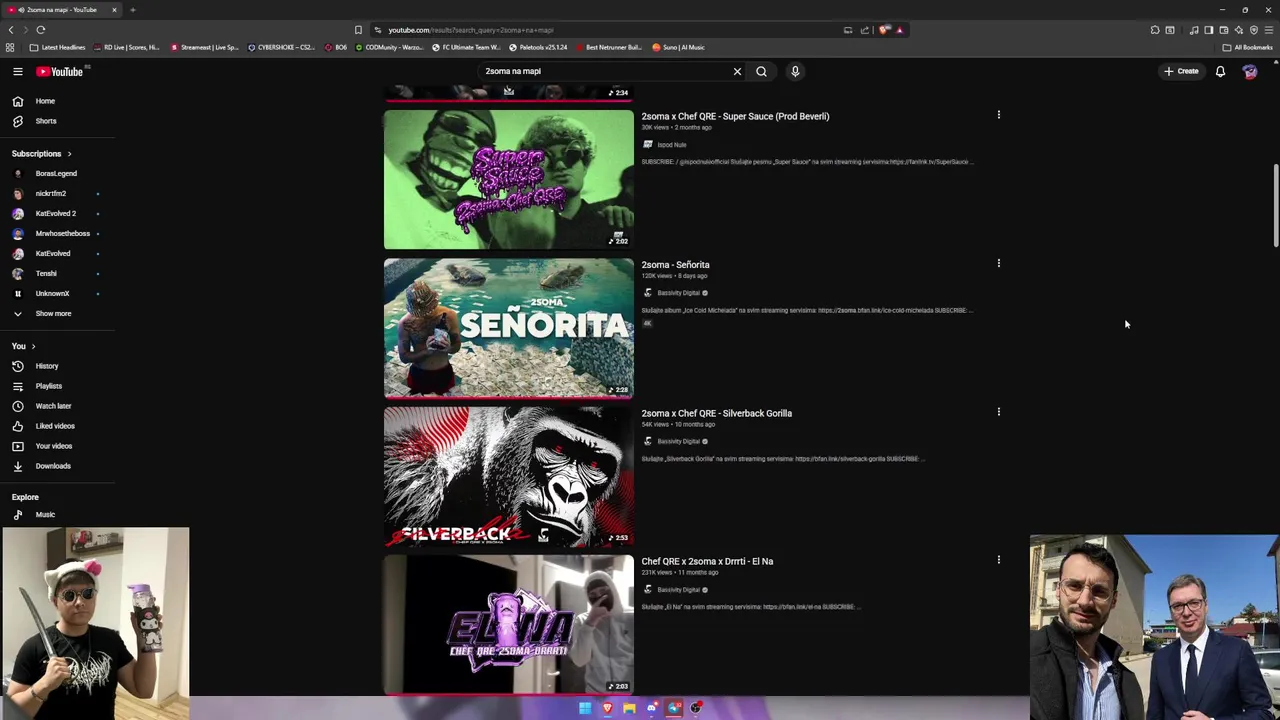Expand the You section header

click(24, 346)
